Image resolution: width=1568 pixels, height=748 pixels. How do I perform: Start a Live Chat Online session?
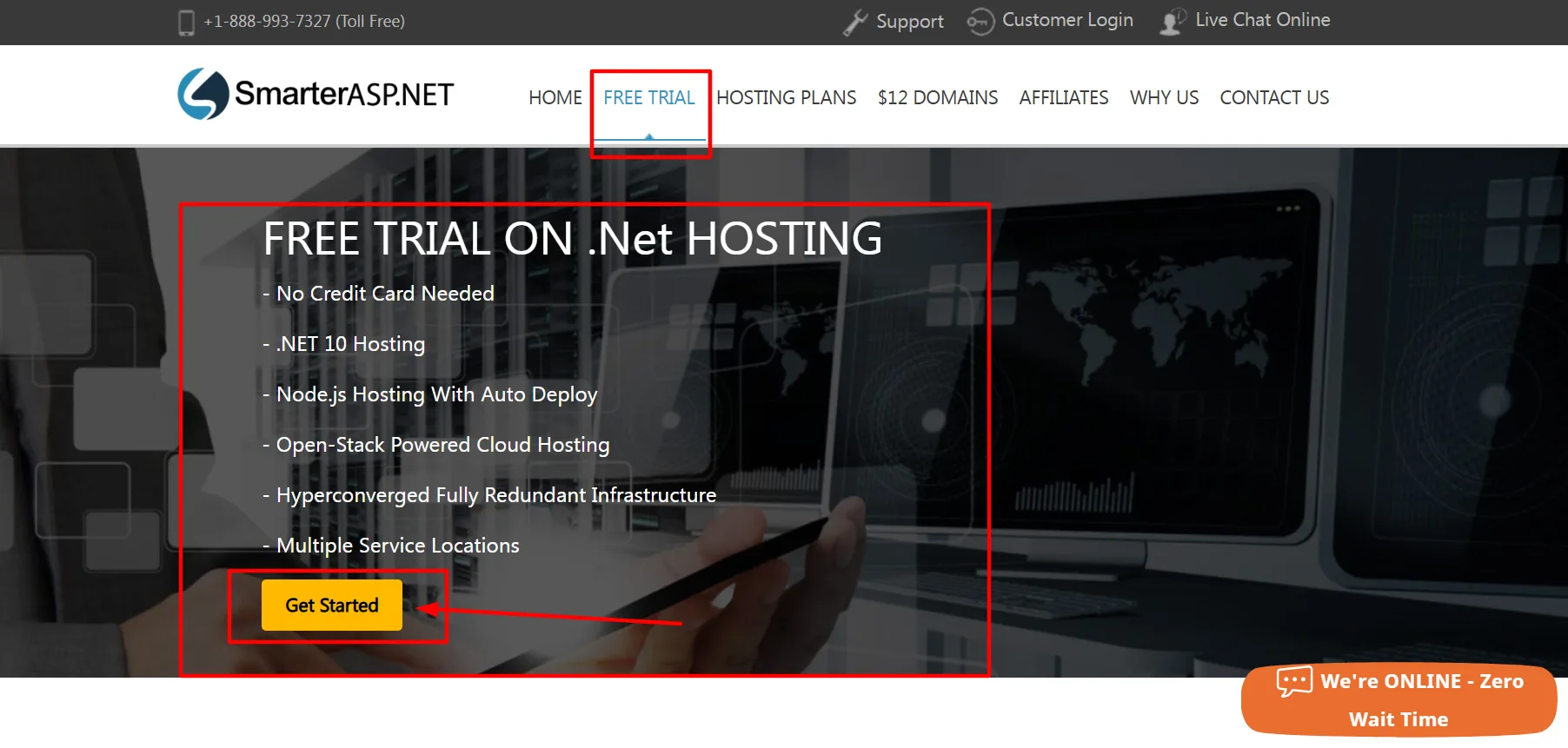click(1263, 20)
